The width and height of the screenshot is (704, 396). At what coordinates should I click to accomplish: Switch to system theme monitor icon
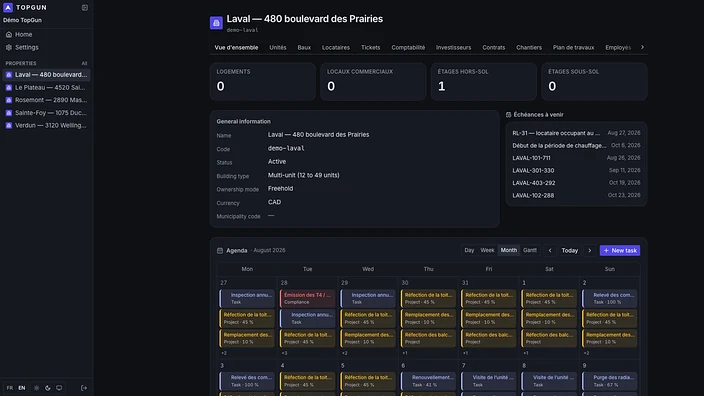tap(59, 388)
